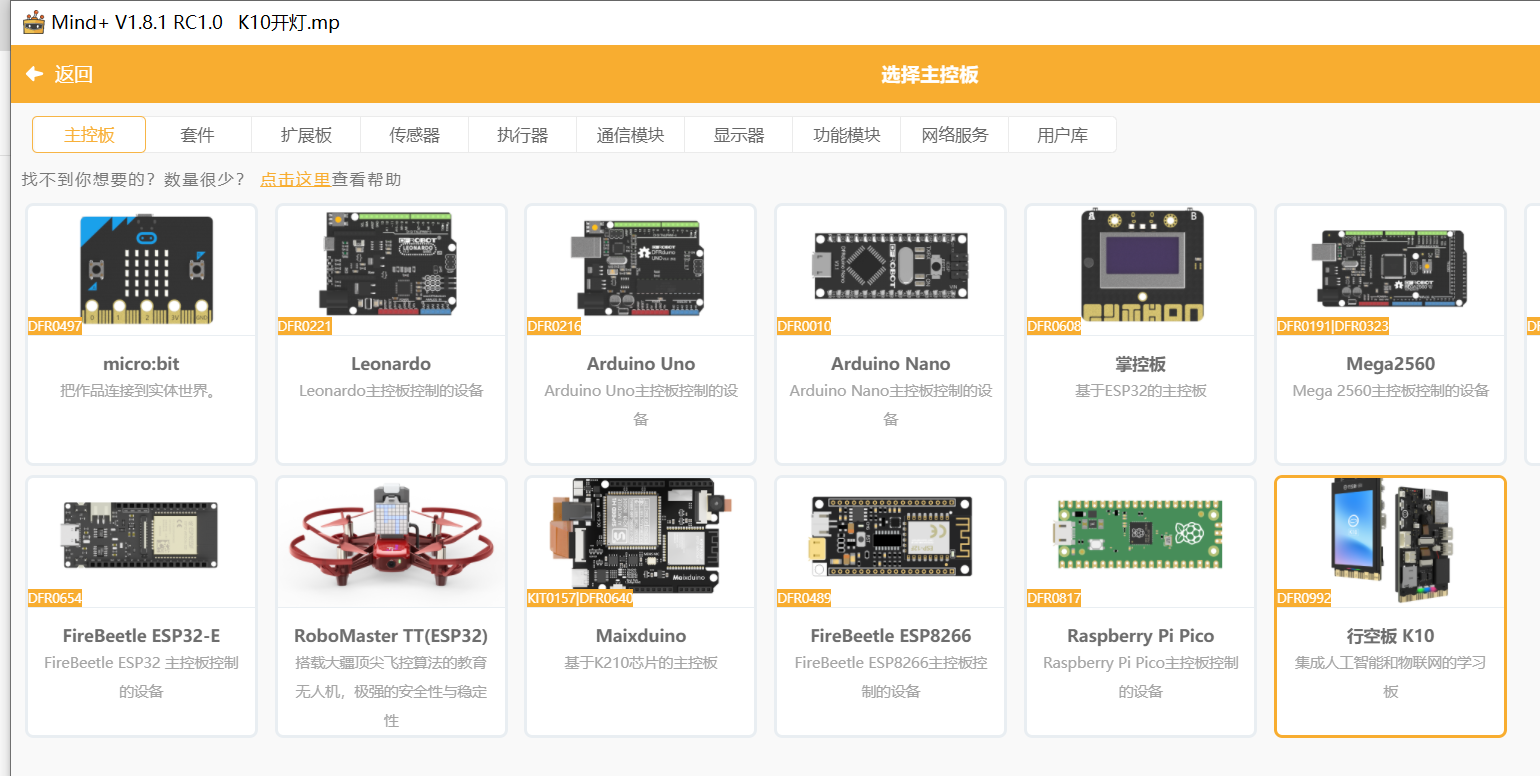The height and width of the screenshot is (776, 1540).
Task: Click the DFR0817 product tag
Action: [1054, 598]
